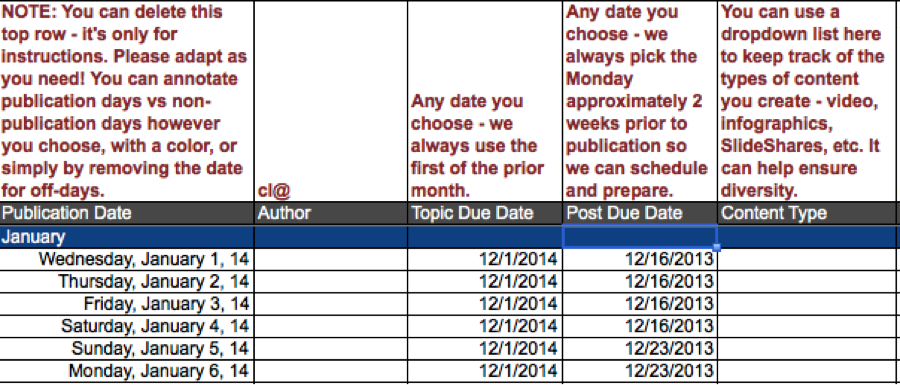The image size is (900, 385).
Task: Select the 12/23/2013 cell in Sunday's row
Action: [x=640, y=348]
